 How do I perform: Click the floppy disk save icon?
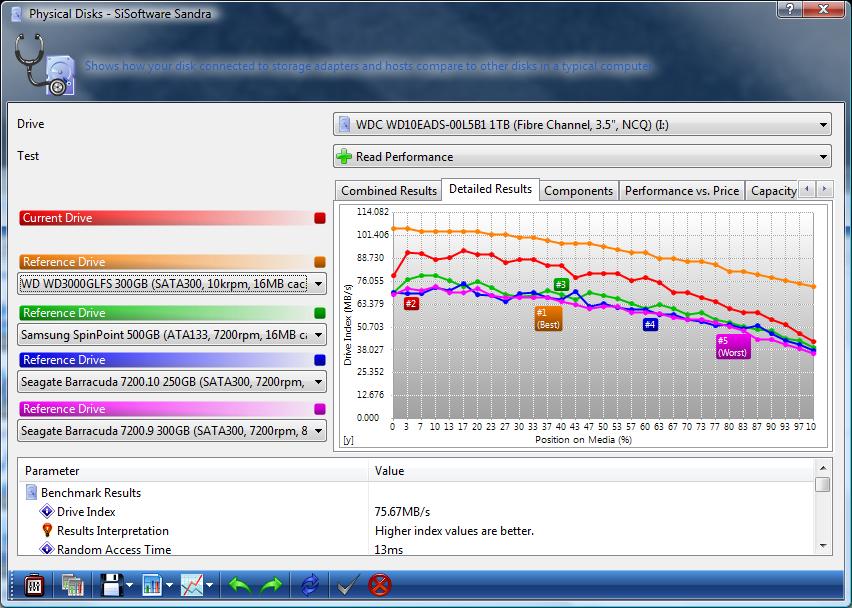(111, 585)
